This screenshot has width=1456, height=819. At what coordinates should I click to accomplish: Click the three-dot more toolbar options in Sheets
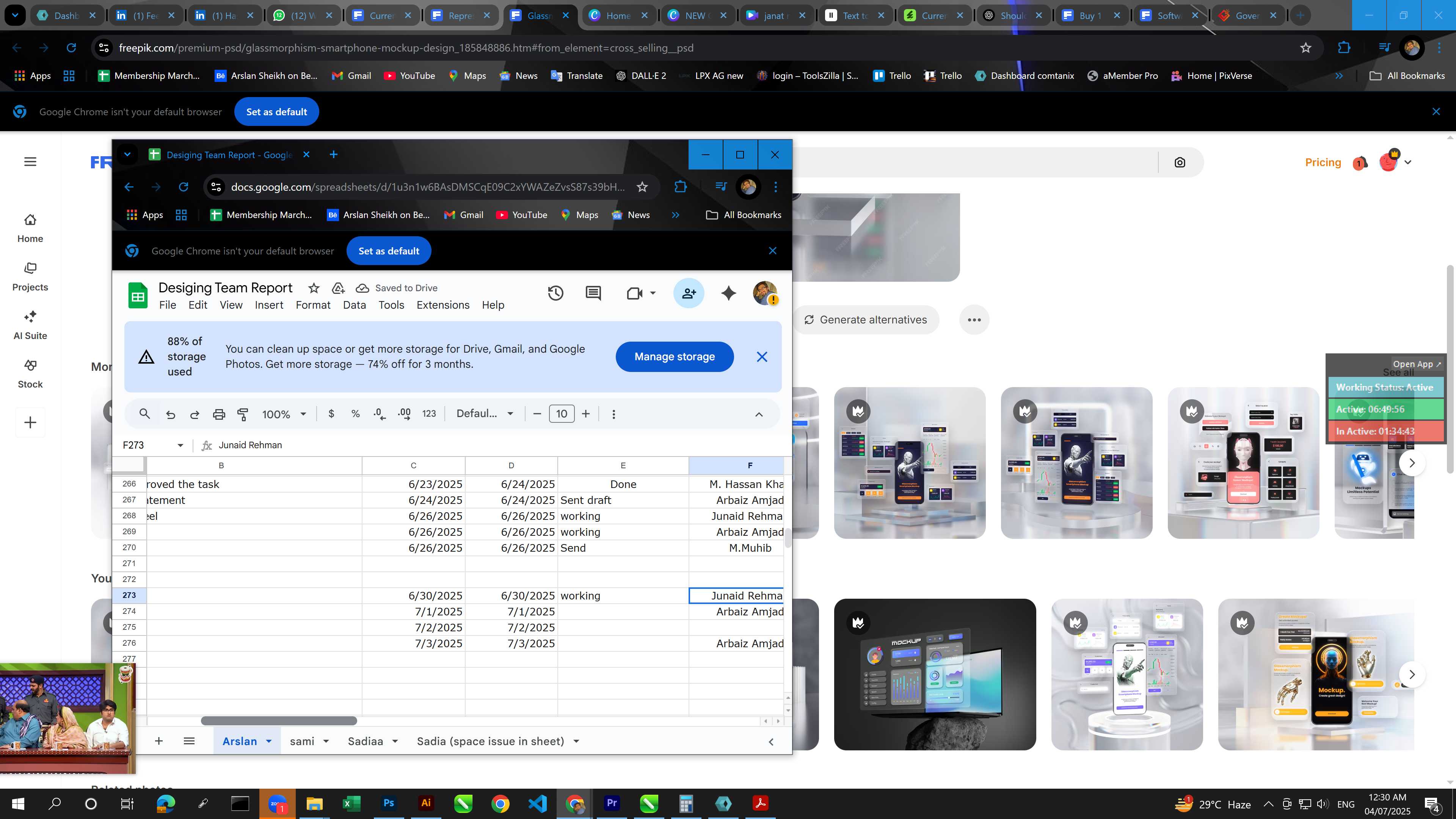tap(613, 414)
